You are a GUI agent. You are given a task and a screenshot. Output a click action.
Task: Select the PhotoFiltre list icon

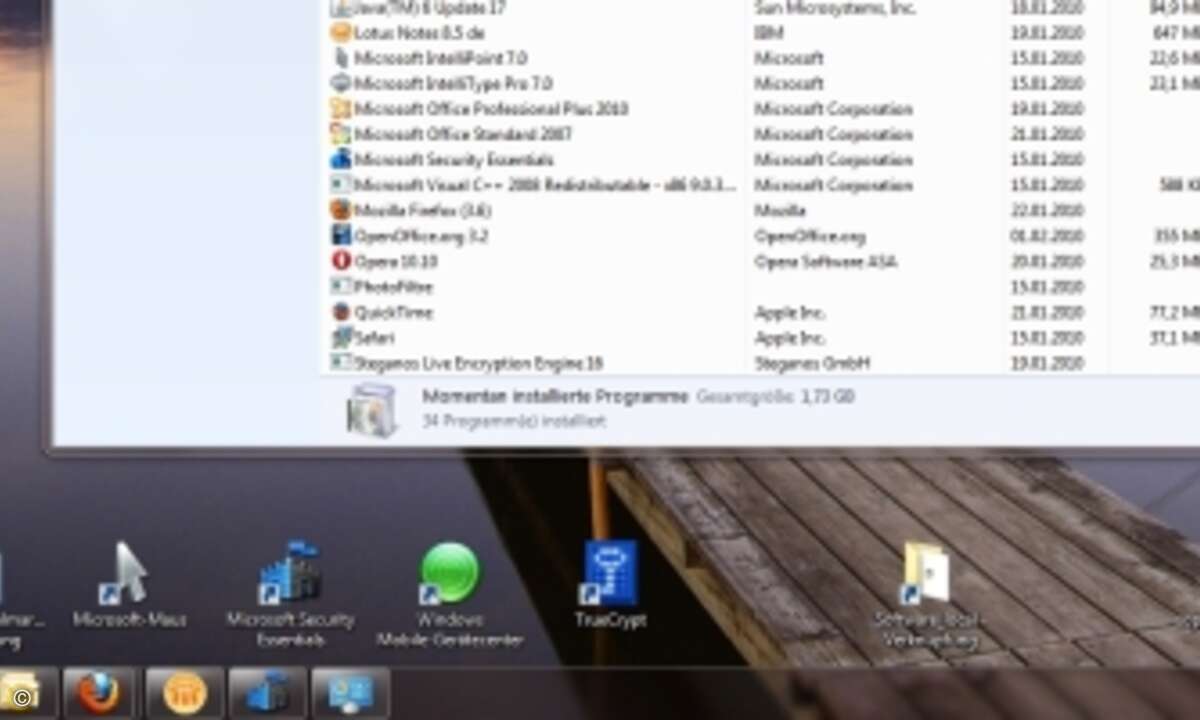point(341,287)
